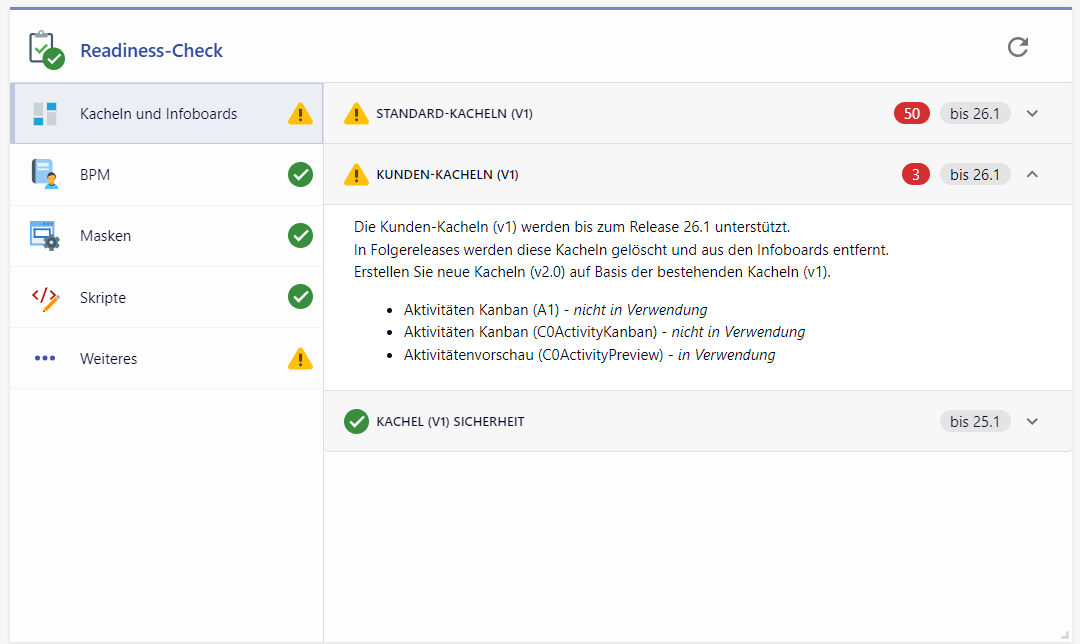Image resolution: width=1080 pixels, height=644 pixels.
Task: Expand the Kachel (V1) Sicherheit chevron
Action: 1033,421
